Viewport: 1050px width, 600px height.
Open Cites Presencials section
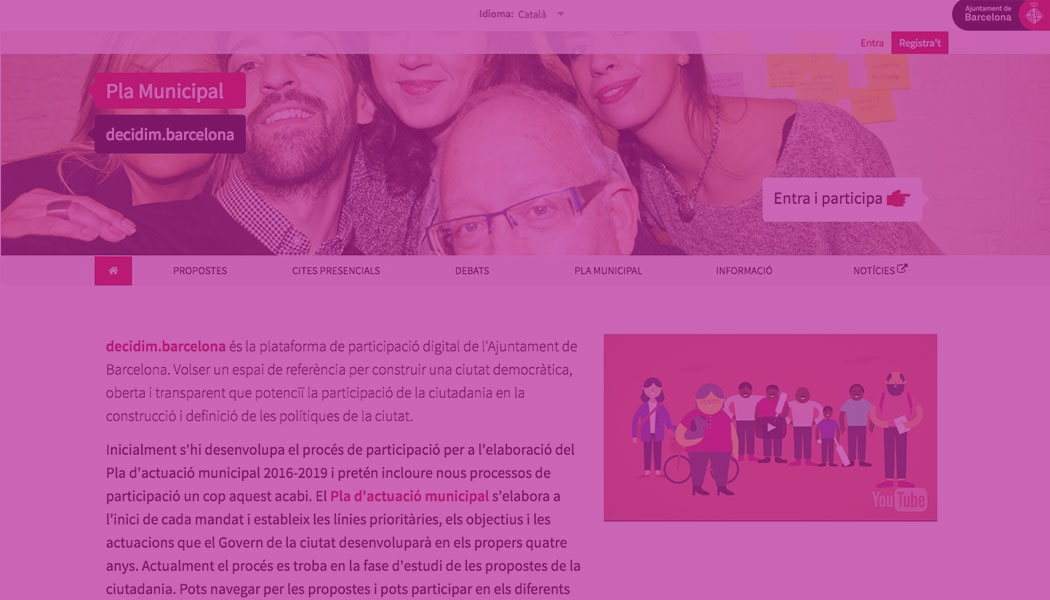(335, 271)
